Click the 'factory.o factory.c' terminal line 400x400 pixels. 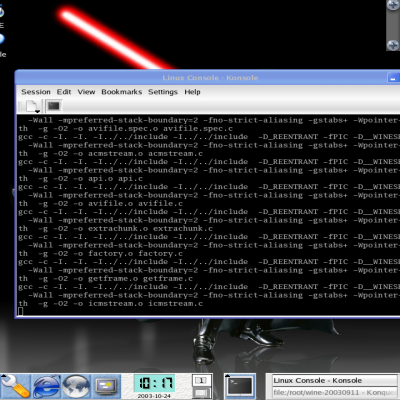135,254
